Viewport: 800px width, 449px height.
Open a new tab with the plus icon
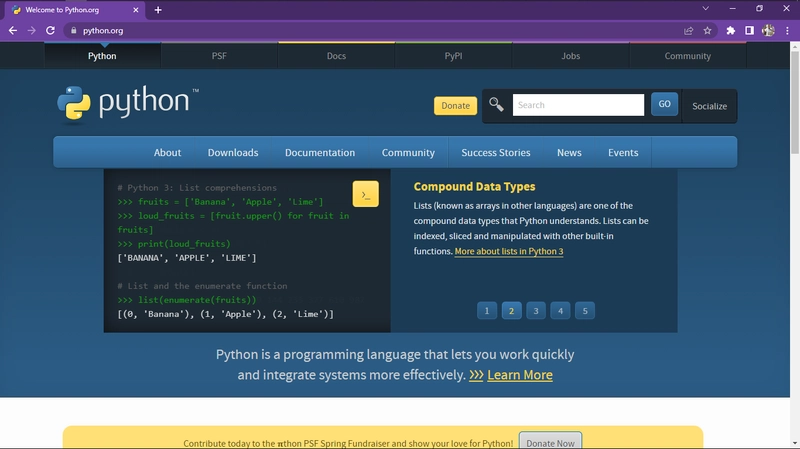158,10
